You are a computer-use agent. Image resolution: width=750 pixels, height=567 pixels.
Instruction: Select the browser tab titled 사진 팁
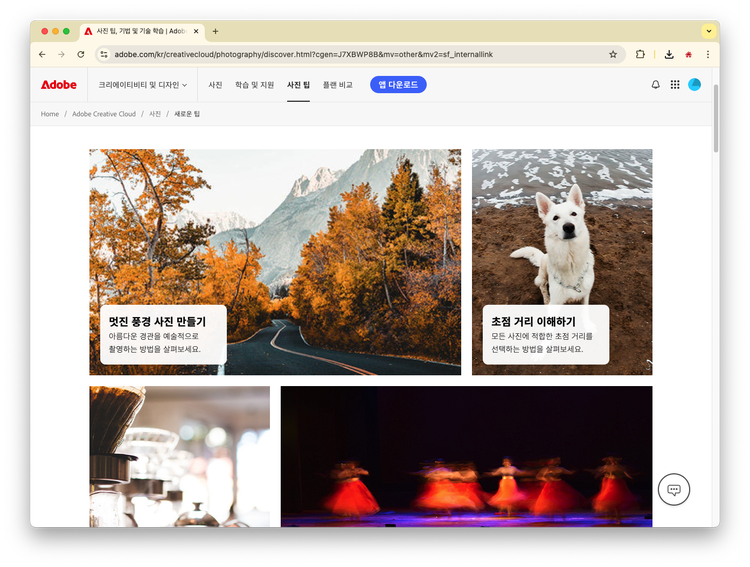click(142, 31)
